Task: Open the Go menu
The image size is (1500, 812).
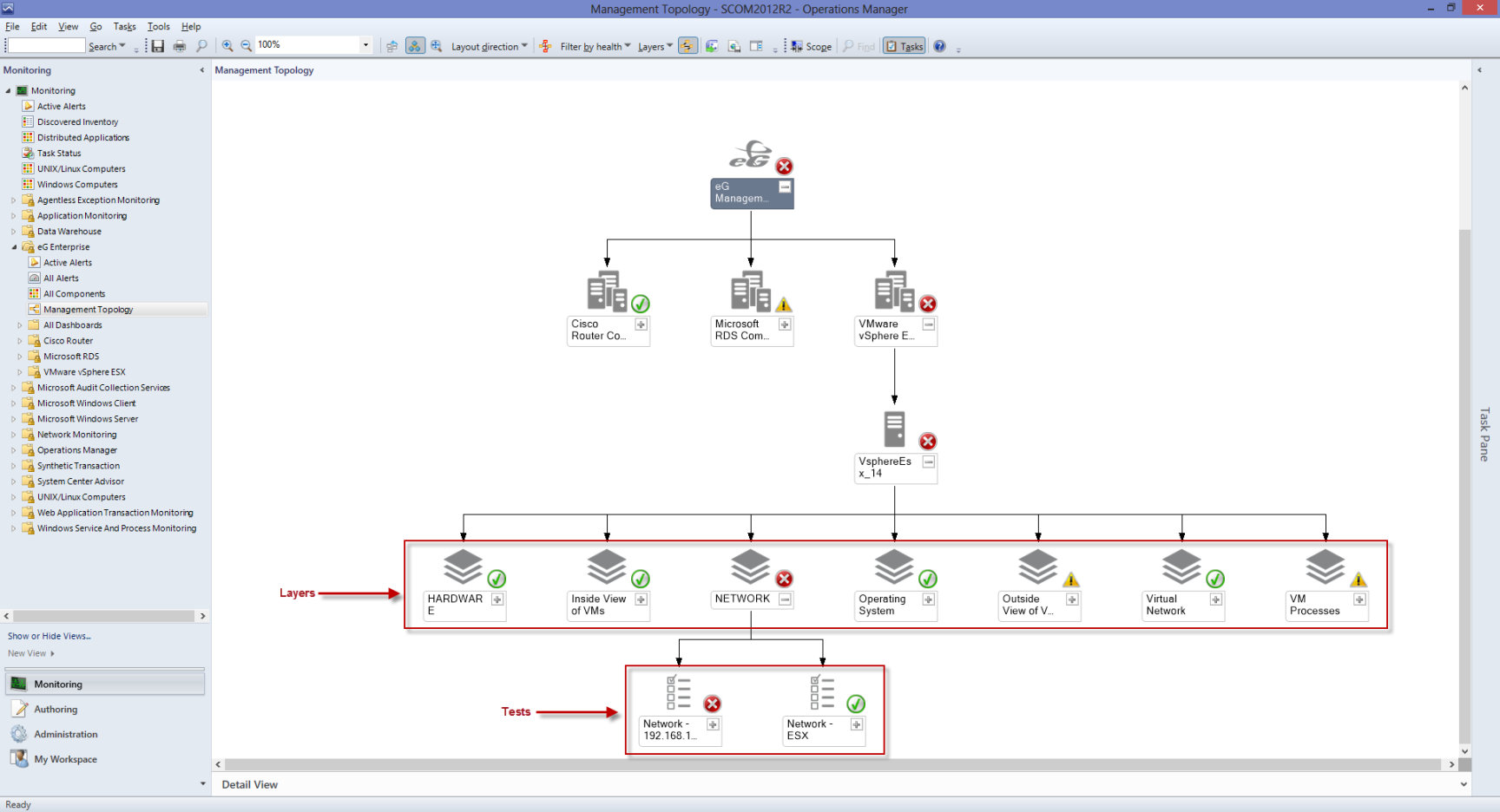Action: [x=95, y=27]
